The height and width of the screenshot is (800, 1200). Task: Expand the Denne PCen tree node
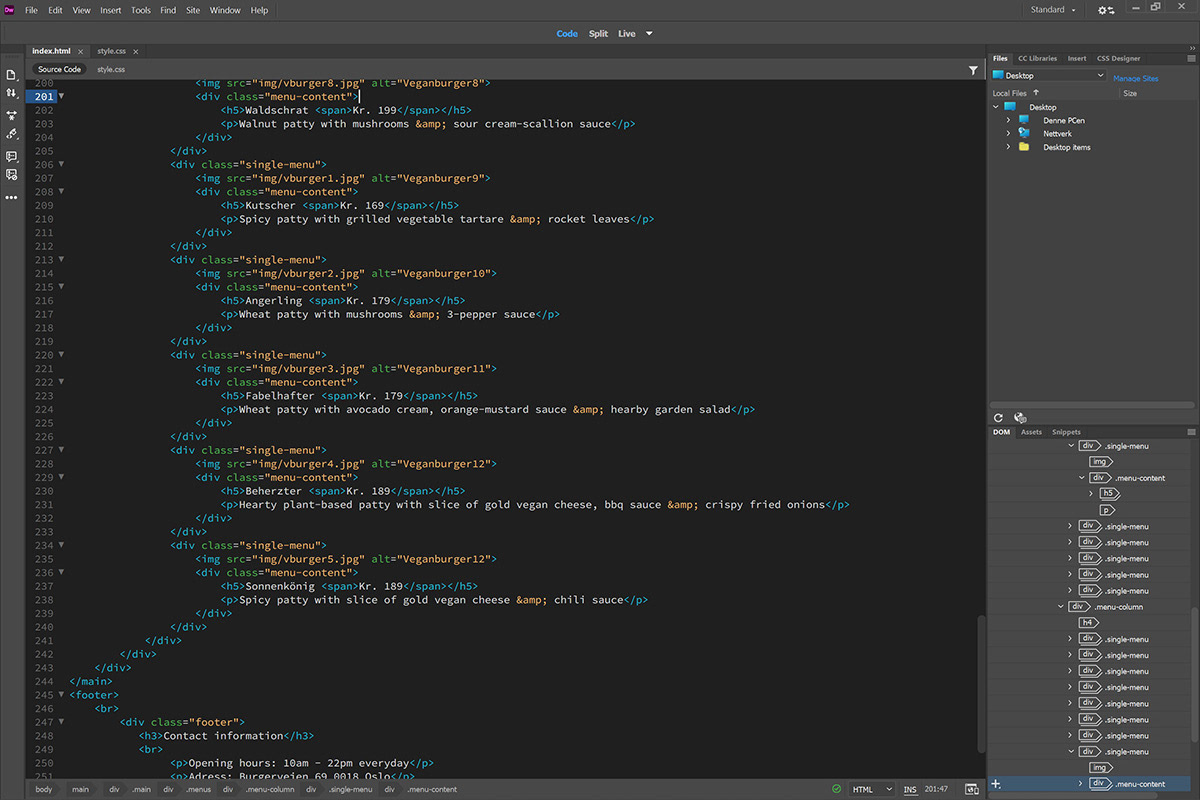[x=1009, y=120]
